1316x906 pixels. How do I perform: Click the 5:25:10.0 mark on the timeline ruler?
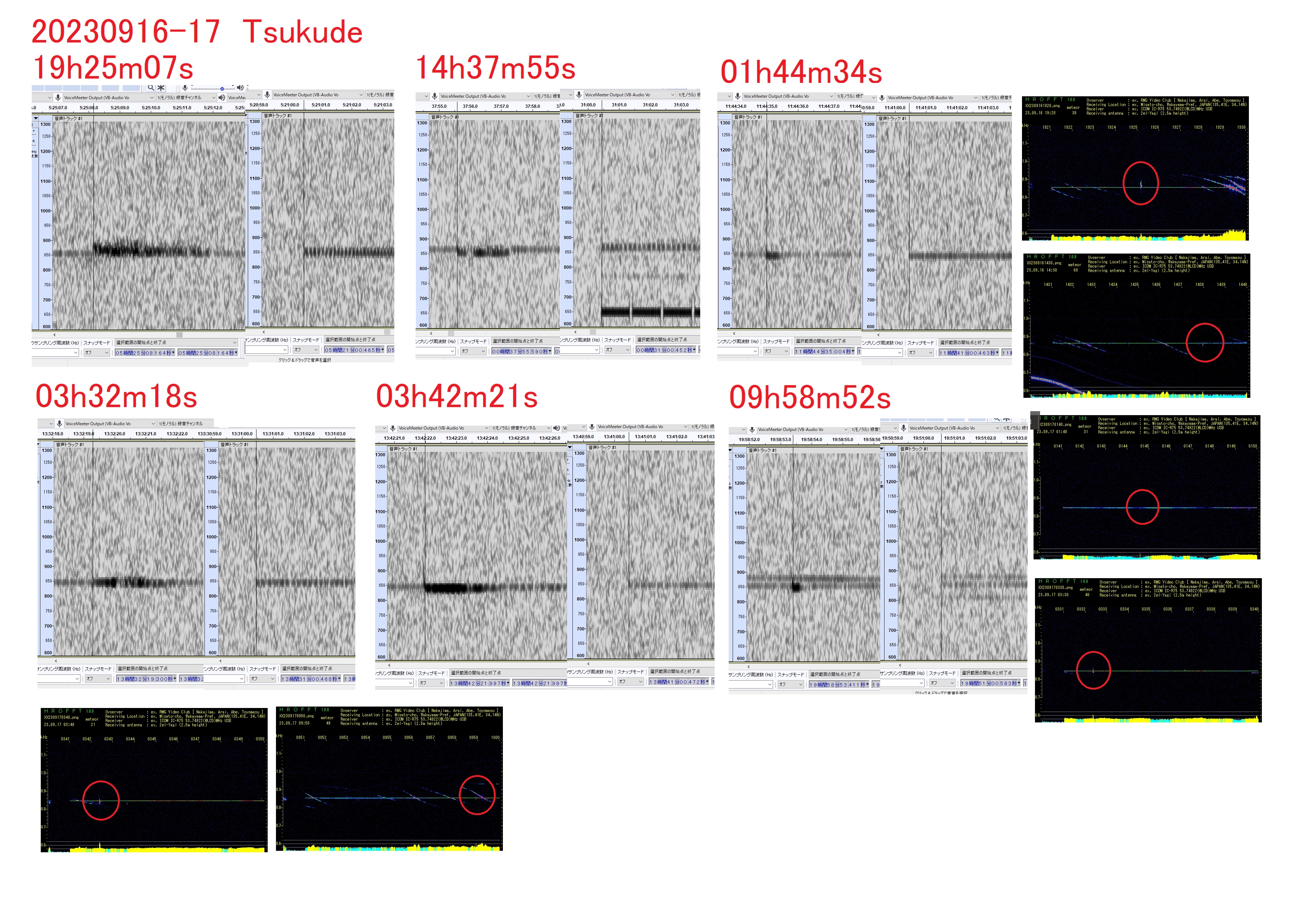click(x=150, y=107)
